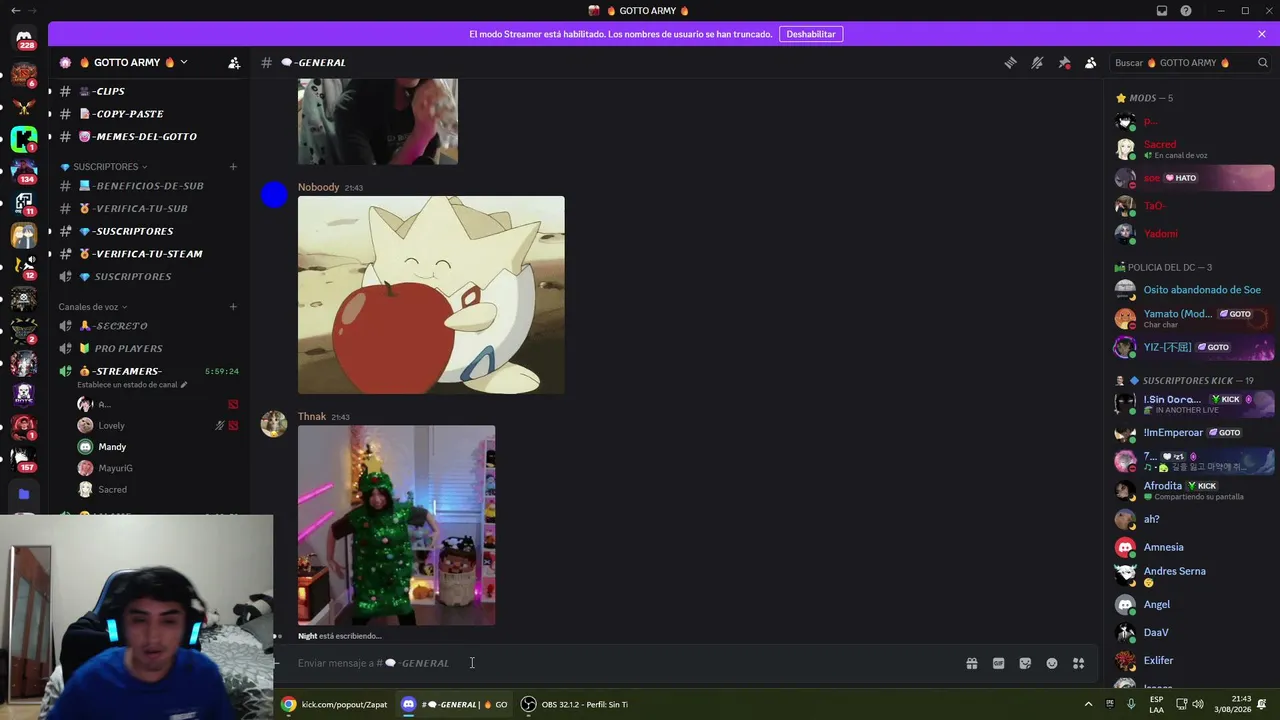
Task: Click the username Thnak
Action: tap(312, 417)
